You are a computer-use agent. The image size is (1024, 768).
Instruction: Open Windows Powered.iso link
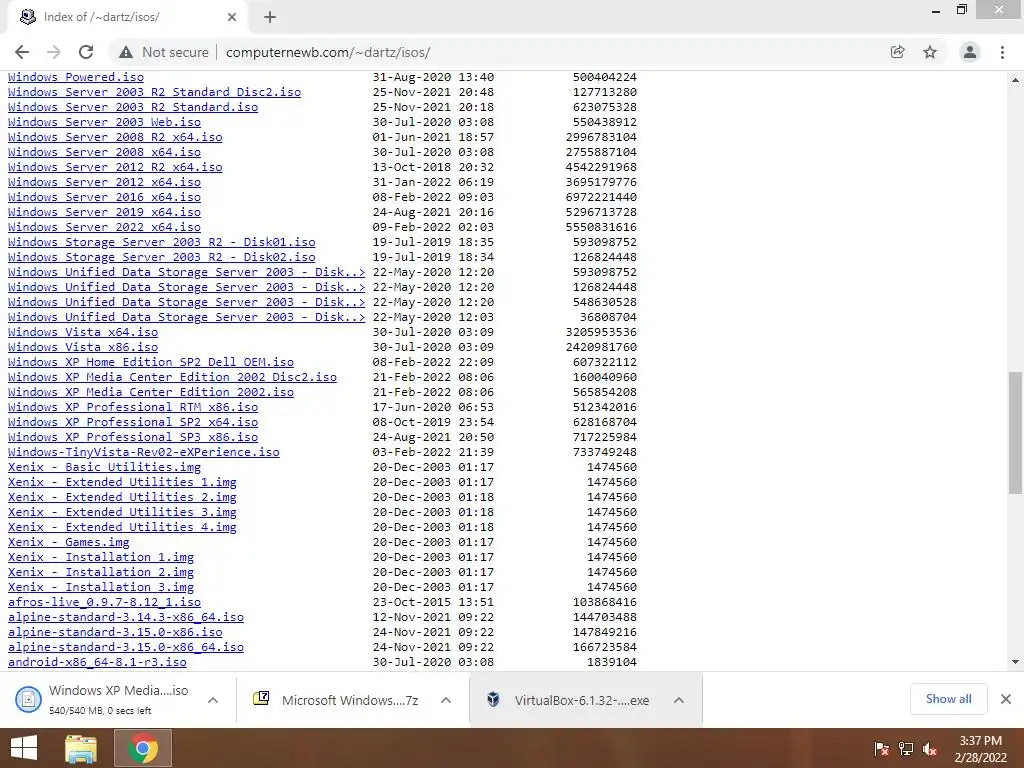click(76, 77)
